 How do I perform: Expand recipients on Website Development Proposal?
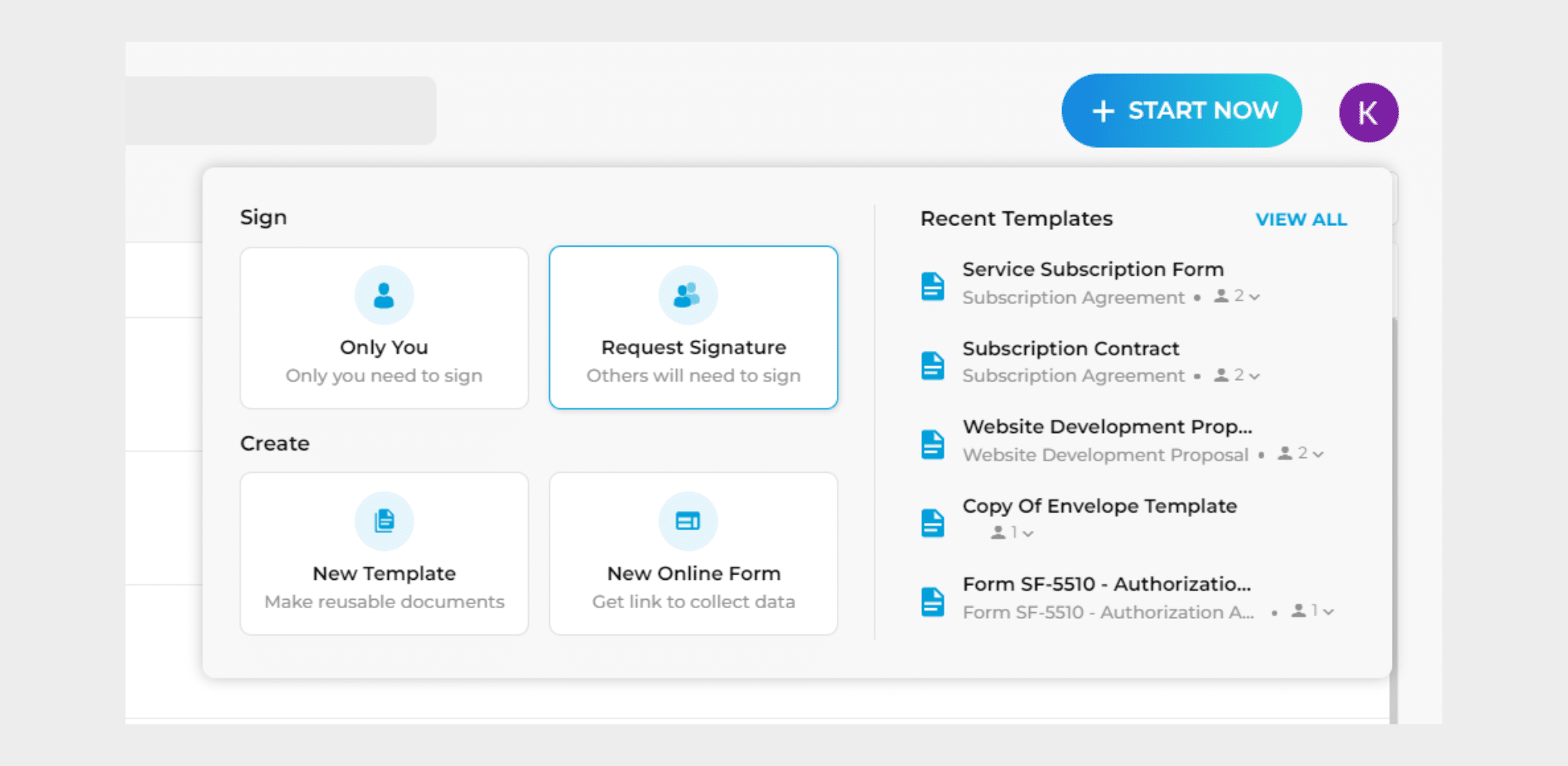point(1318,454)
